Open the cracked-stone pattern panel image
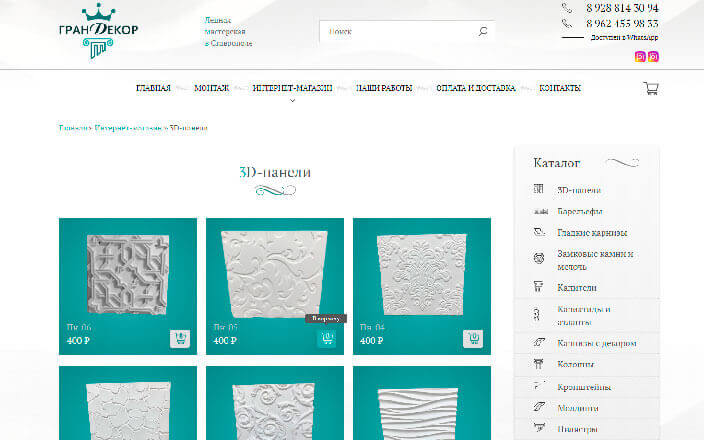Screen dimensions: 704x440 pos(128,411)
